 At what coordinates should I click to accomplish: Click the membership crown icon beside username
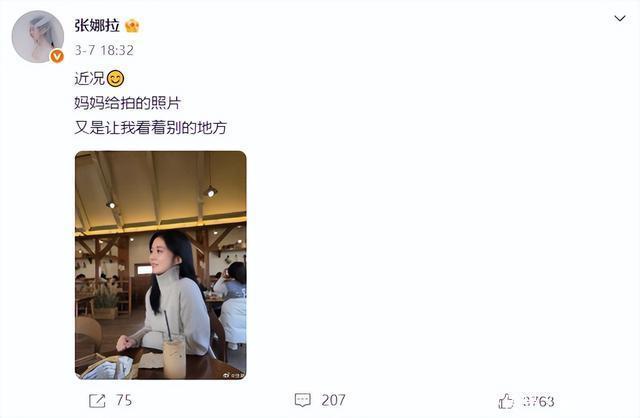[132, 26]
